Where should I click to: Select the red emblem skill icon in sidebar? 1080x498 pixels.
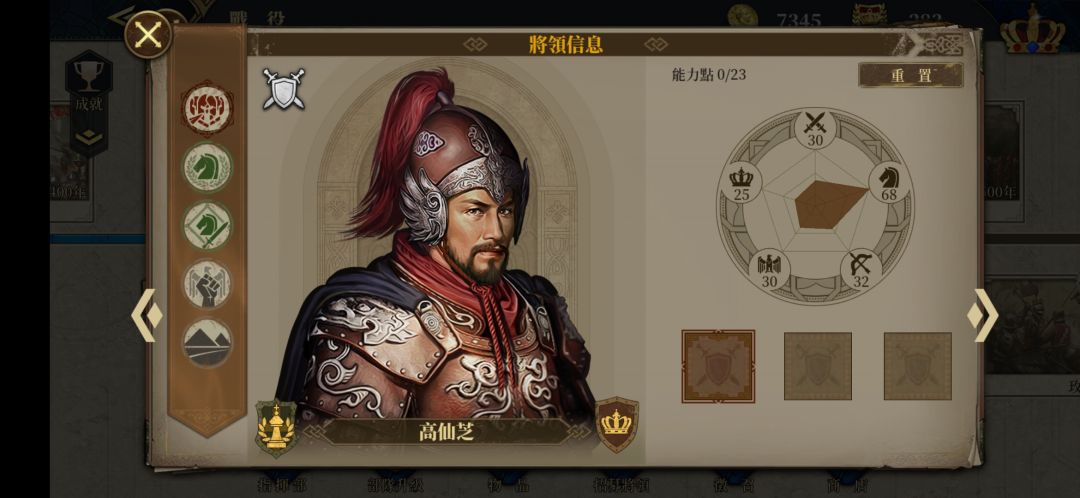point(207,108)
